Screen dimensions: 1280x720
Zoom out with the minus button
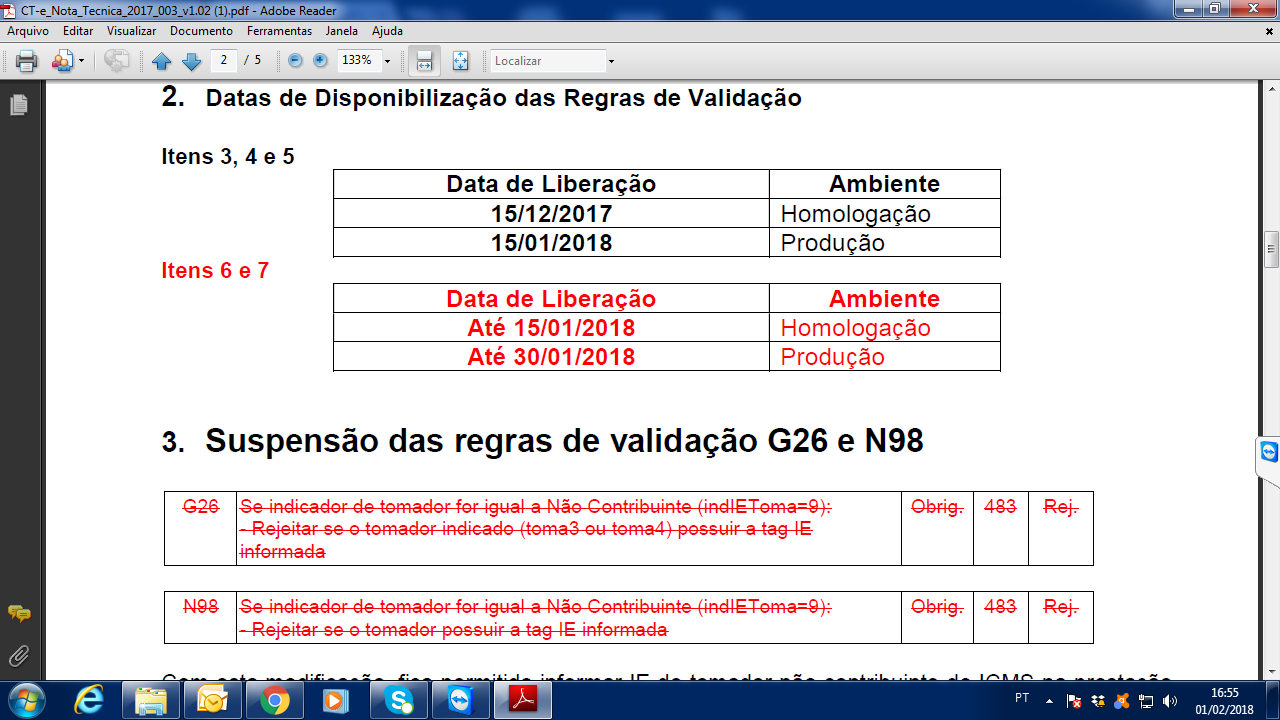(295, 61)
